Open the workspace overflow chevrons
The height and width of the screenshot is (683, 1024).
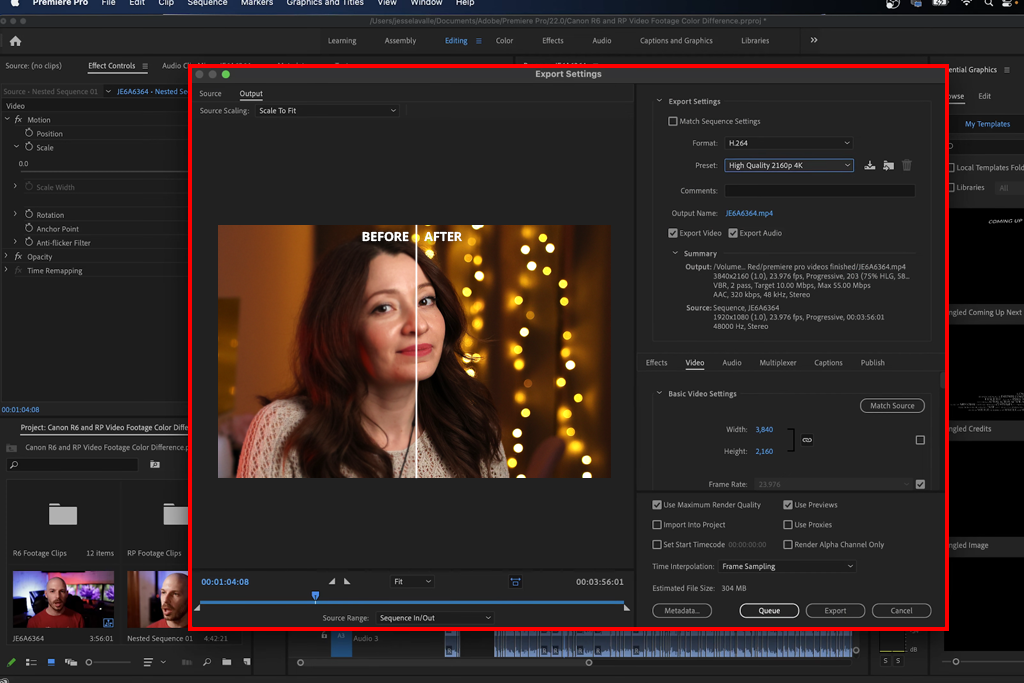point(814,40)
